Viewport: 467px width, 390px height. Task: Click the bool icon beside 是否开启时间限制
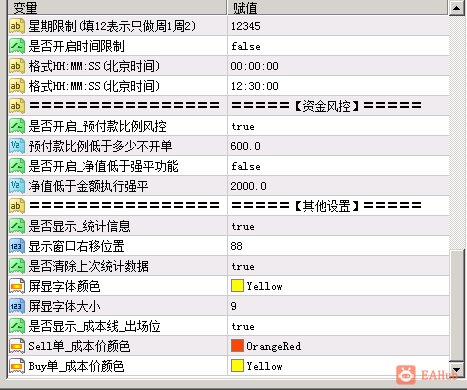[x=17, y=46]
